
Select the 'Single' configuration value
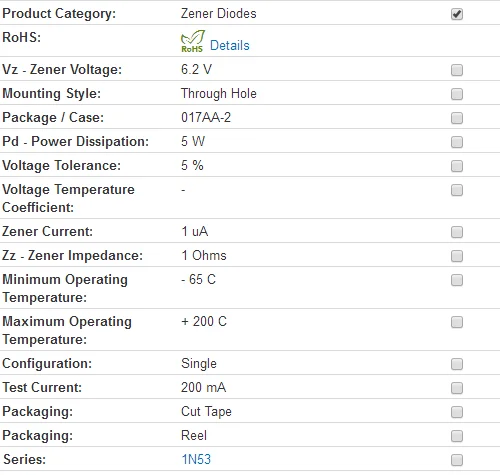click(x=199, y=364)
